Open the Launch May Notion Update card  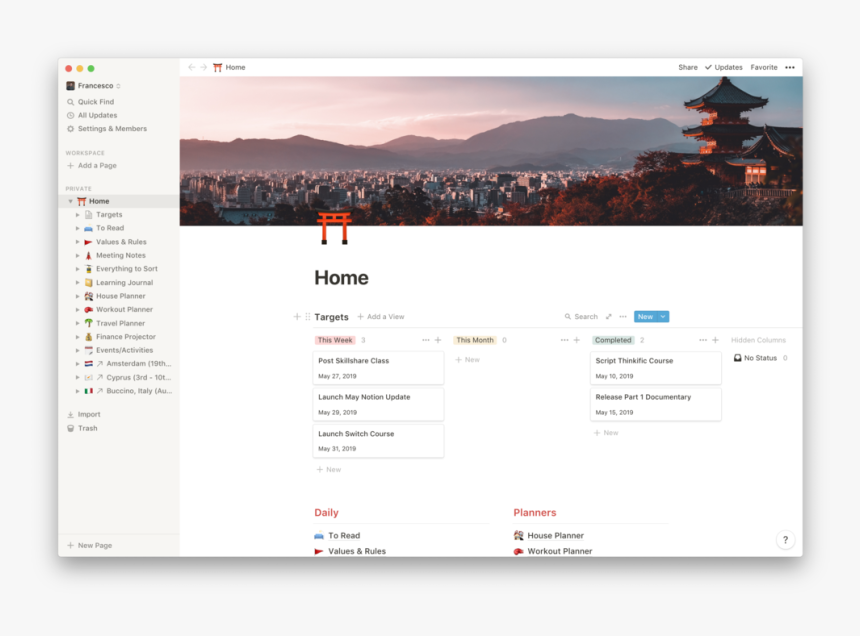(x=378, y=404)
